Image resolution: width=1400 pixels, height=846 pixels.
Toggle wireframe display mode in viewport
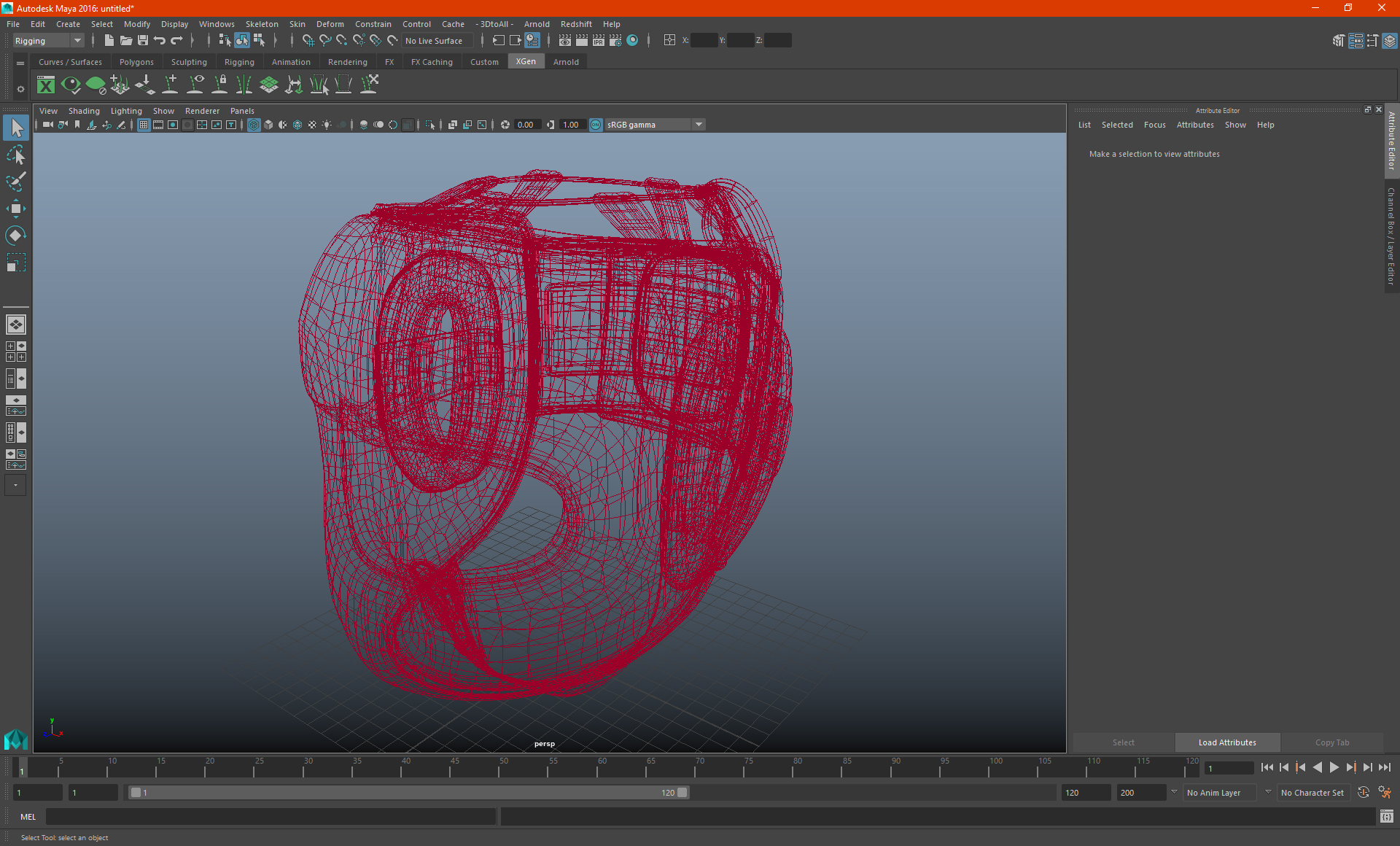click(254, 125)
